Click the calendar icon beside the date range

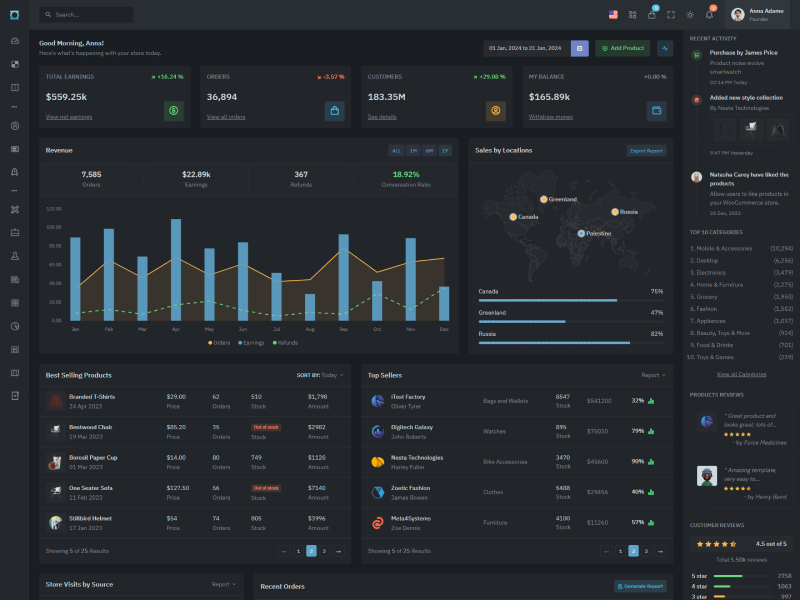click(579, 48)
